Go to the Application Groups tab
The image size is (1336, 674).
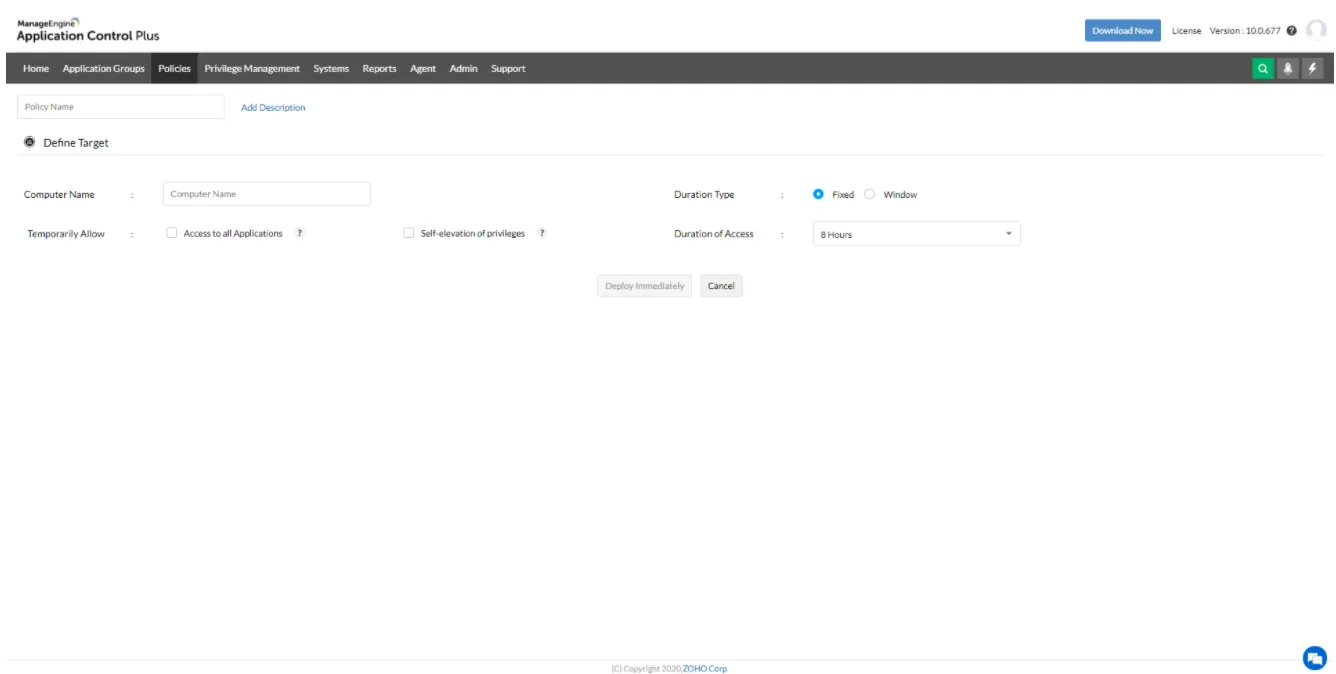pyautogui.click(x=103, y=68)
